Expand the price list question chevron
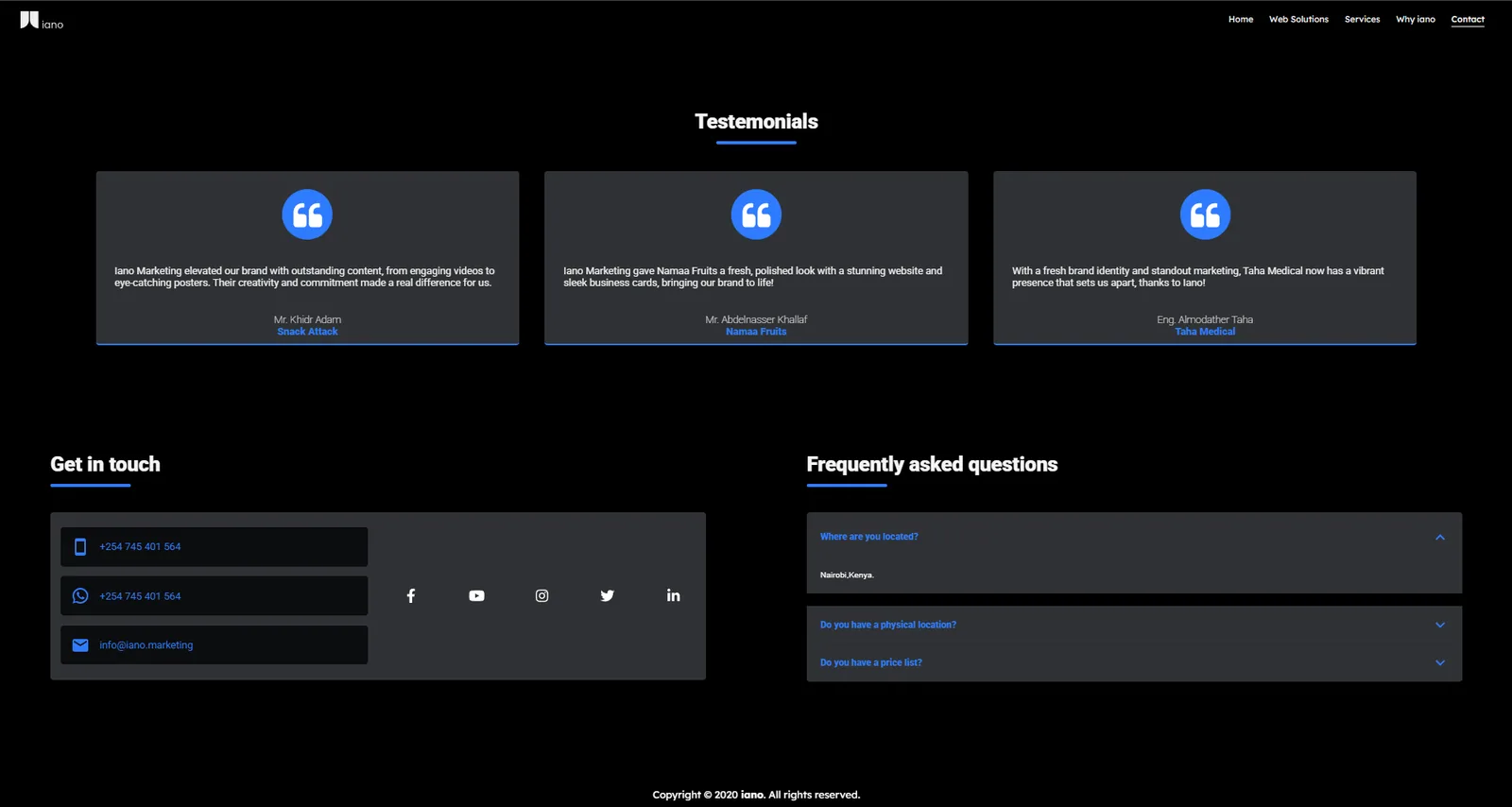 1440,662
